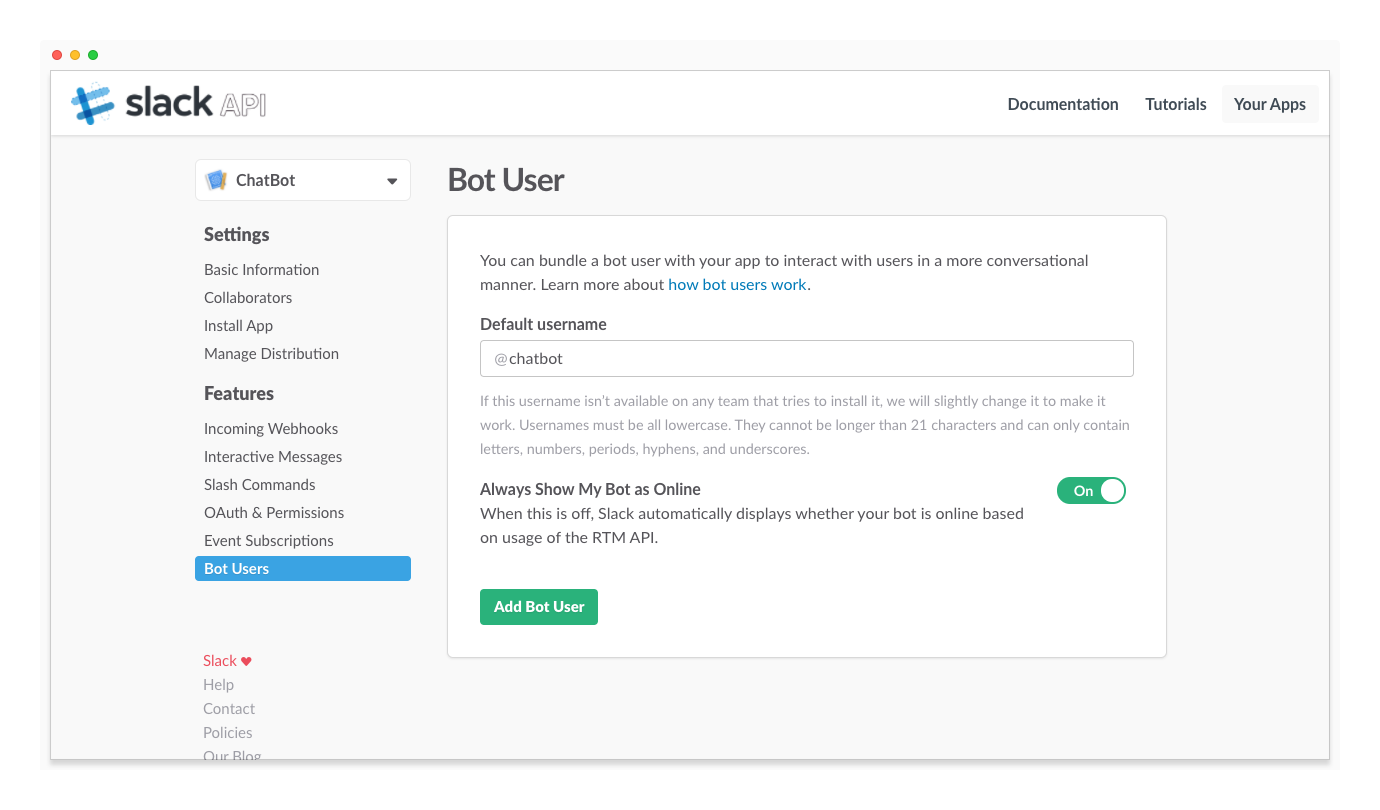
Task: Open the Help footer link
Action: (x=218, y=685)
